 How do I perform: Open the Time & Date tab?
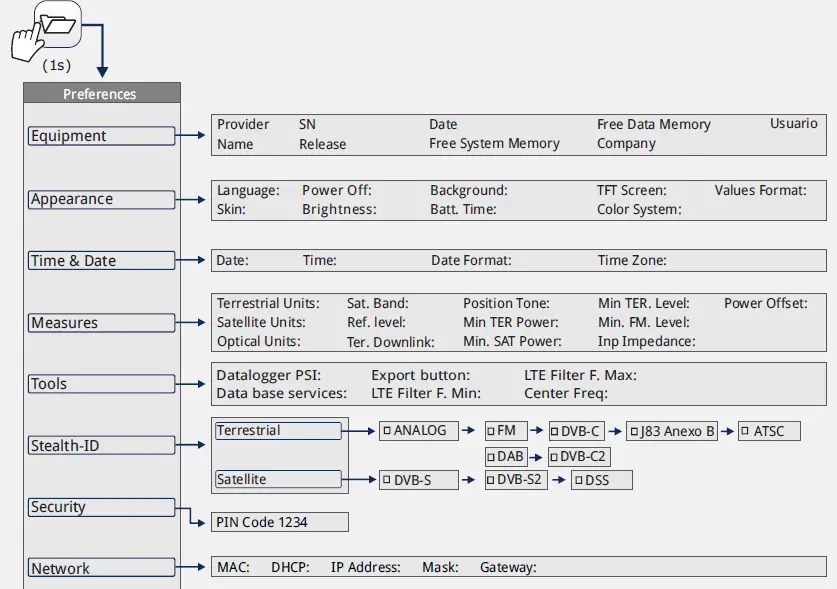[x=101, y=261]
